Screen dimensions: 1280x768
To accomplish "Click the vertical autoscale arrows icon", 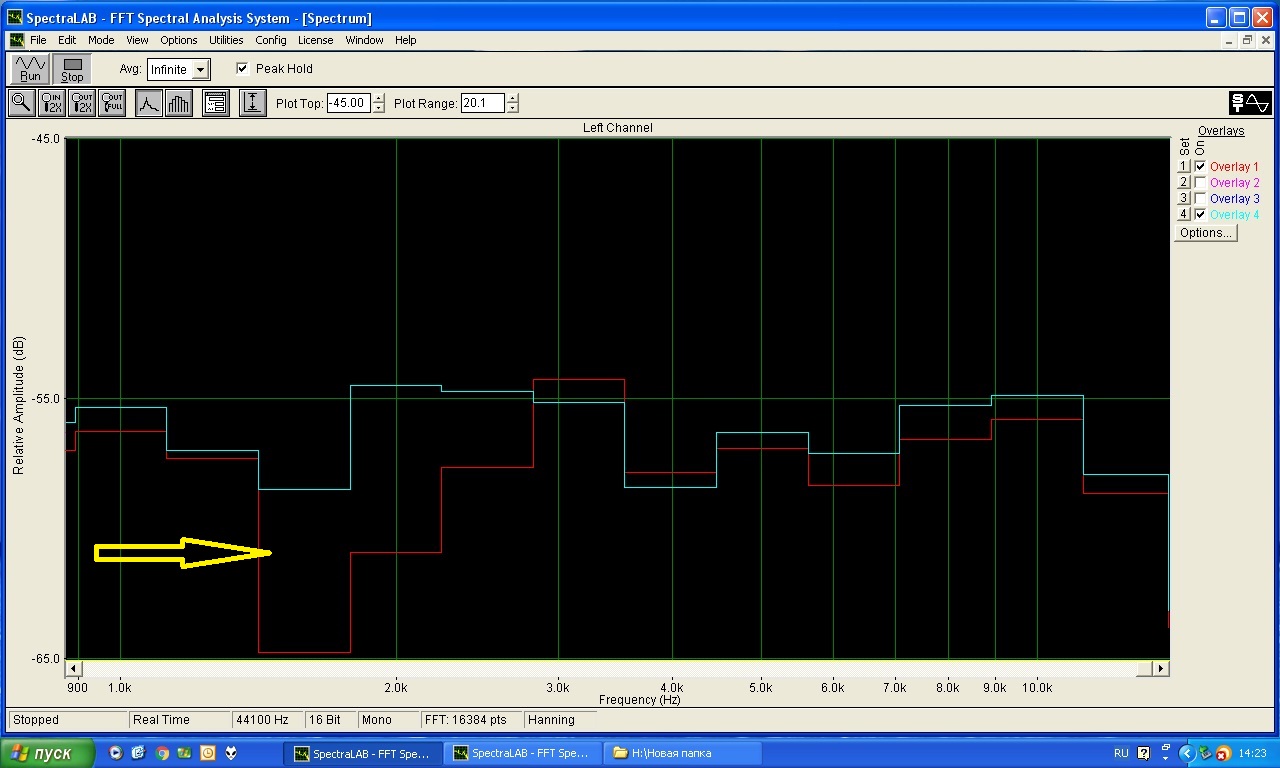I will tap(253, 103).
